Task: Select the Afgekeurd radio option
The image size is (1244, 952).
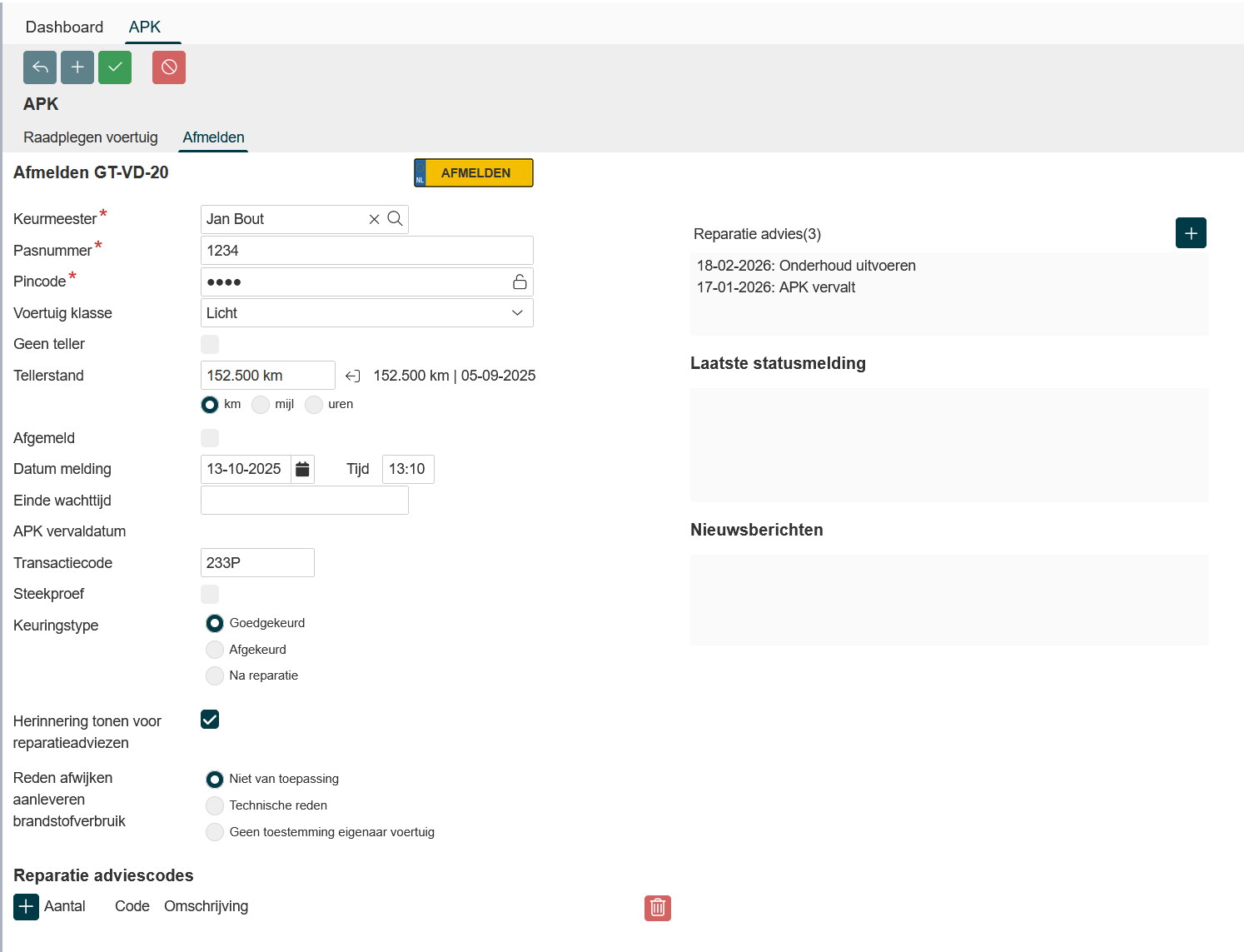Action: 215,650
